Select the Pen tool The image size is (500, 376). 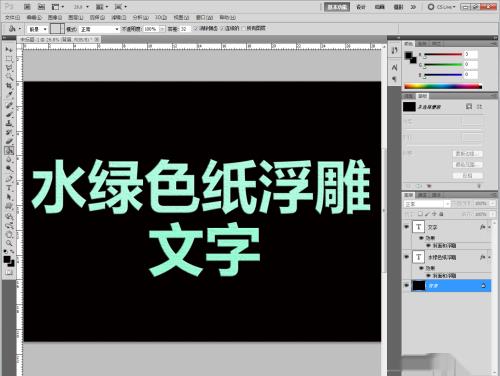coord(9,179)
